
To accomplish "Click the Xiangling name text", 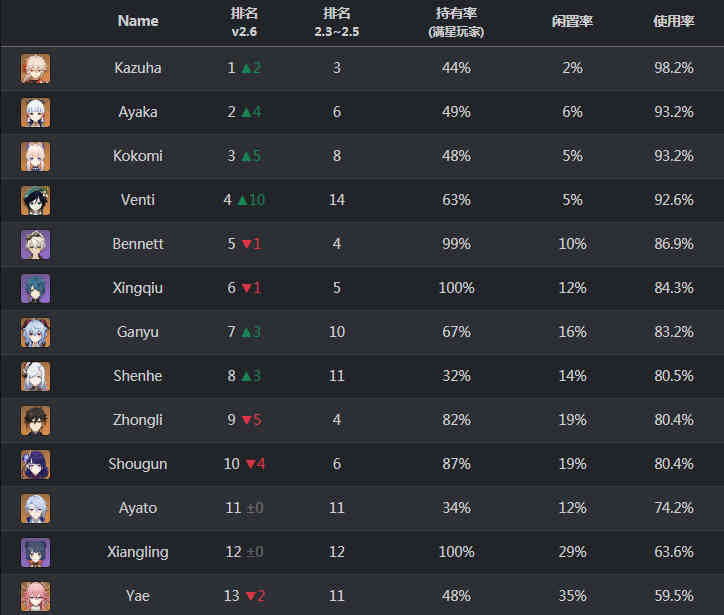I will (138, 552).
